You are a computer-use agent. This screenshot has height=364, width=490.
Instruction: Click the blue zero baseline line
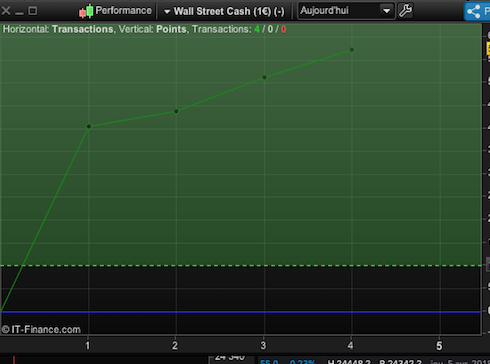point(241,312)
